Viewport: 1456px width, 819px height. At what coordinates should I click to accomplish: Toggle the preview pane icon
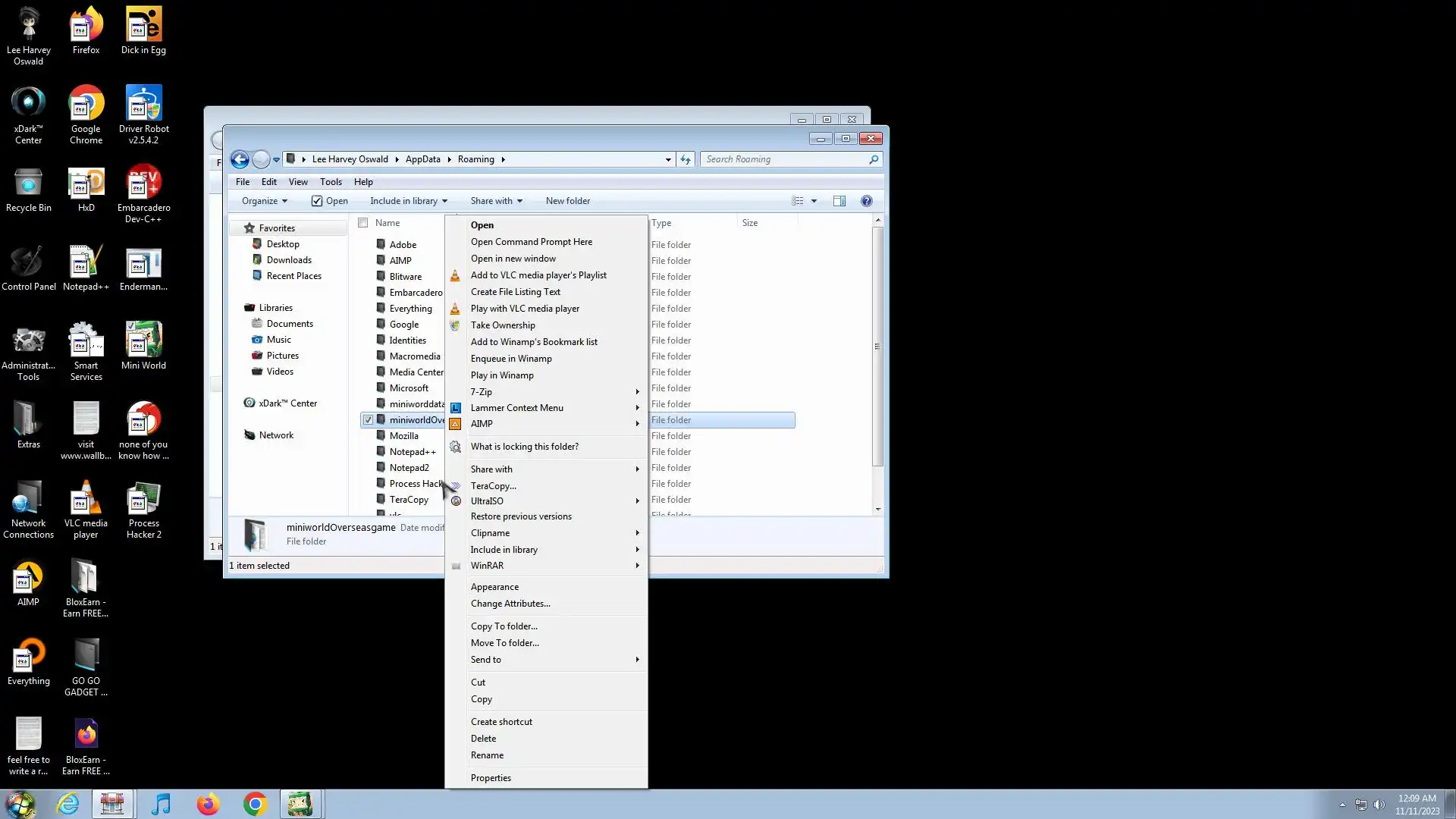pos(839,201)
